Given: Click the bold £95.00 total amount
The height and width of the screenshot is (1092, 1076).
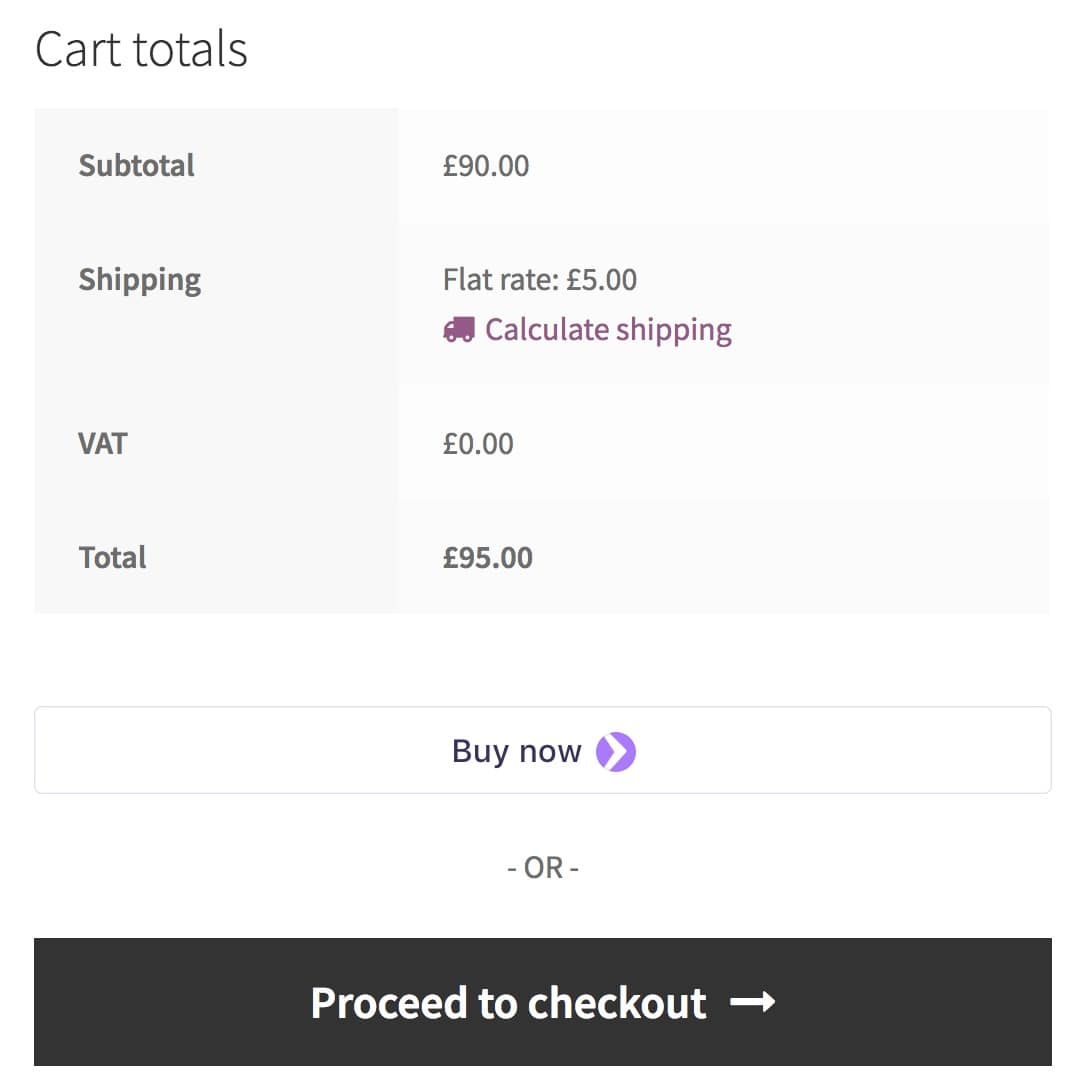Looking at the screenshot, I should point(488,557).
